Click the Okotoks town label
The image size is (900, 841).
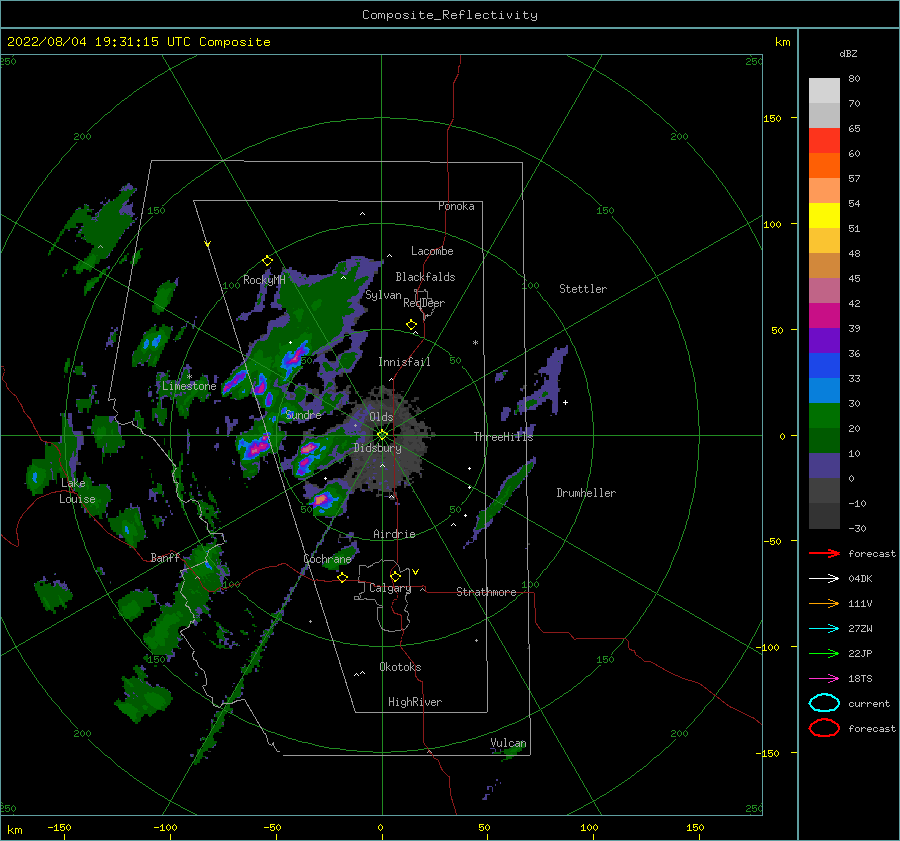pyautogui.click(x=400, y=667)
